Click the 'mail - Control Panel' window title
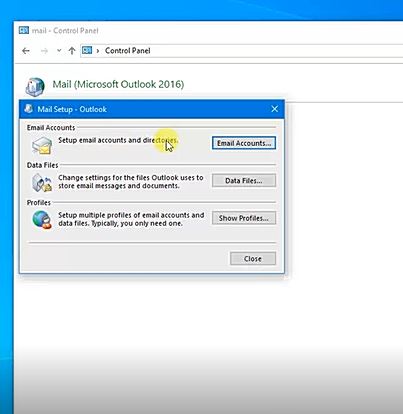Image resolution: width=403 pixels, height=414 pixels. click(x=65, y=31)
